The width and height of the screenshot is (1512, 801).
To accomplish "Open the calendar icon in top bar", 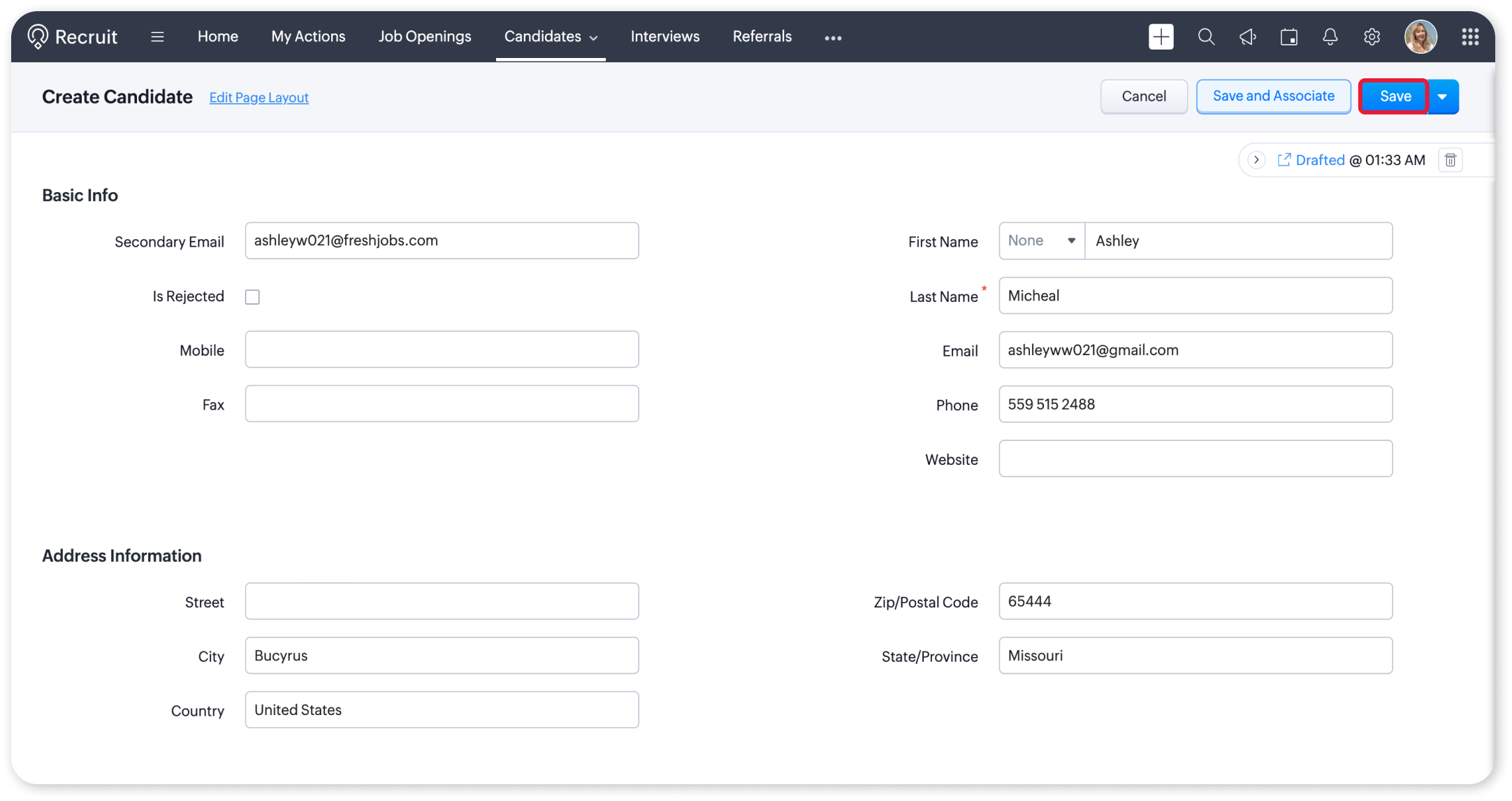I will (1288, 36).
